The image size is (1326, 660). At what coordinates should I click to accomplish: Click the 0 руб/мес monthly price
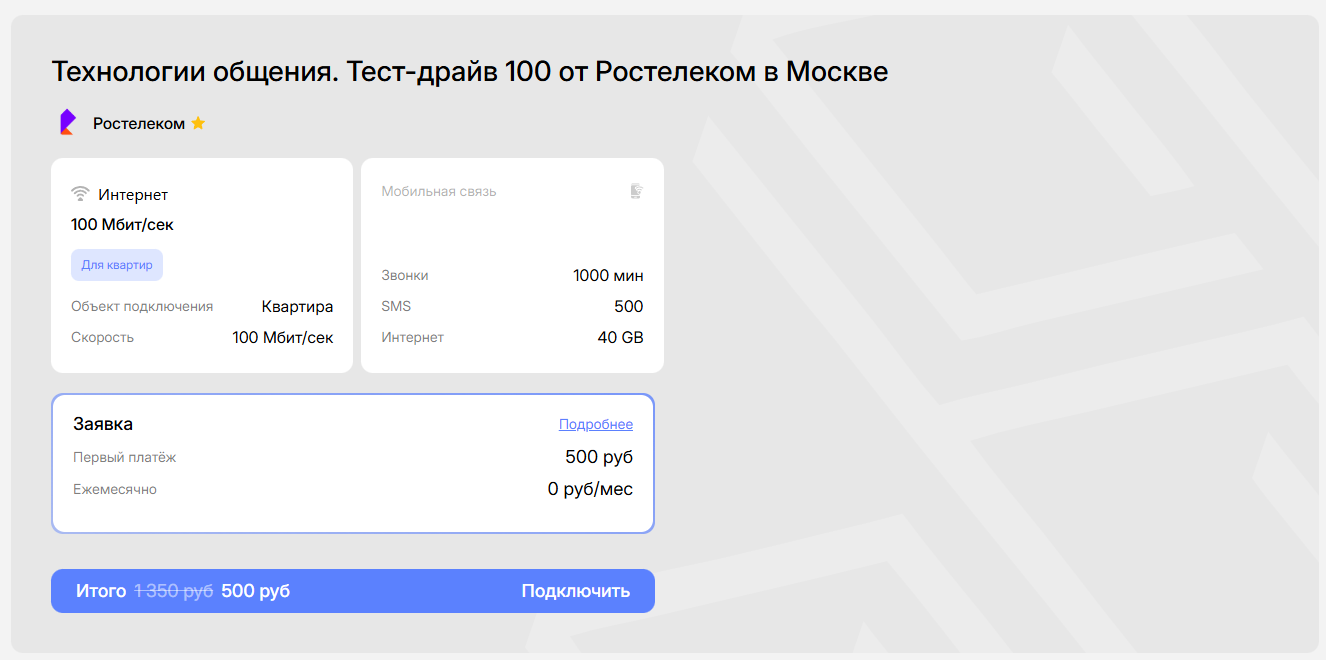point(590,490)
